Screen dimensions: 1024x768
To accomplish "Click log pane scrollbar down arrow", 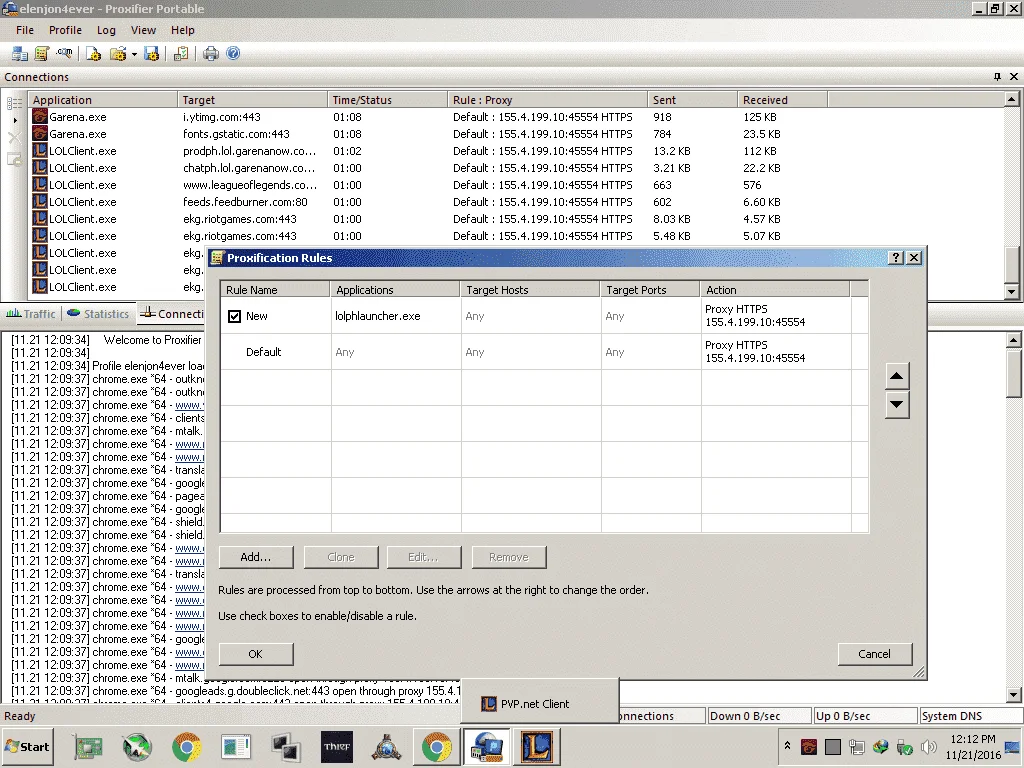I will (1014, 695).
